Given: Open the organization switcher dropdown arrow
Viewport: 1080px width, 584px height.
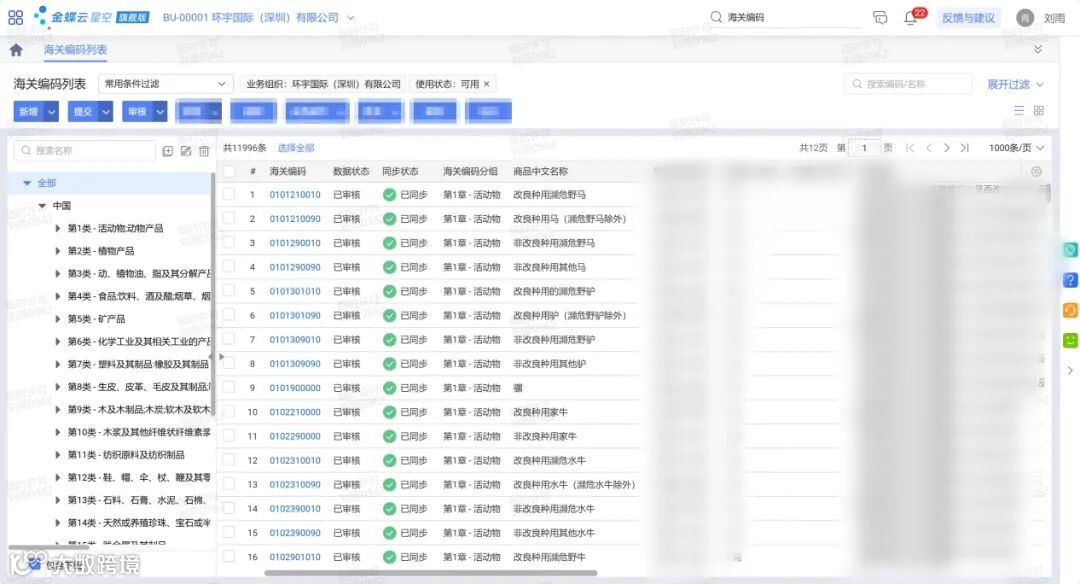Looking at the screenshot, I should pos(351,17).
